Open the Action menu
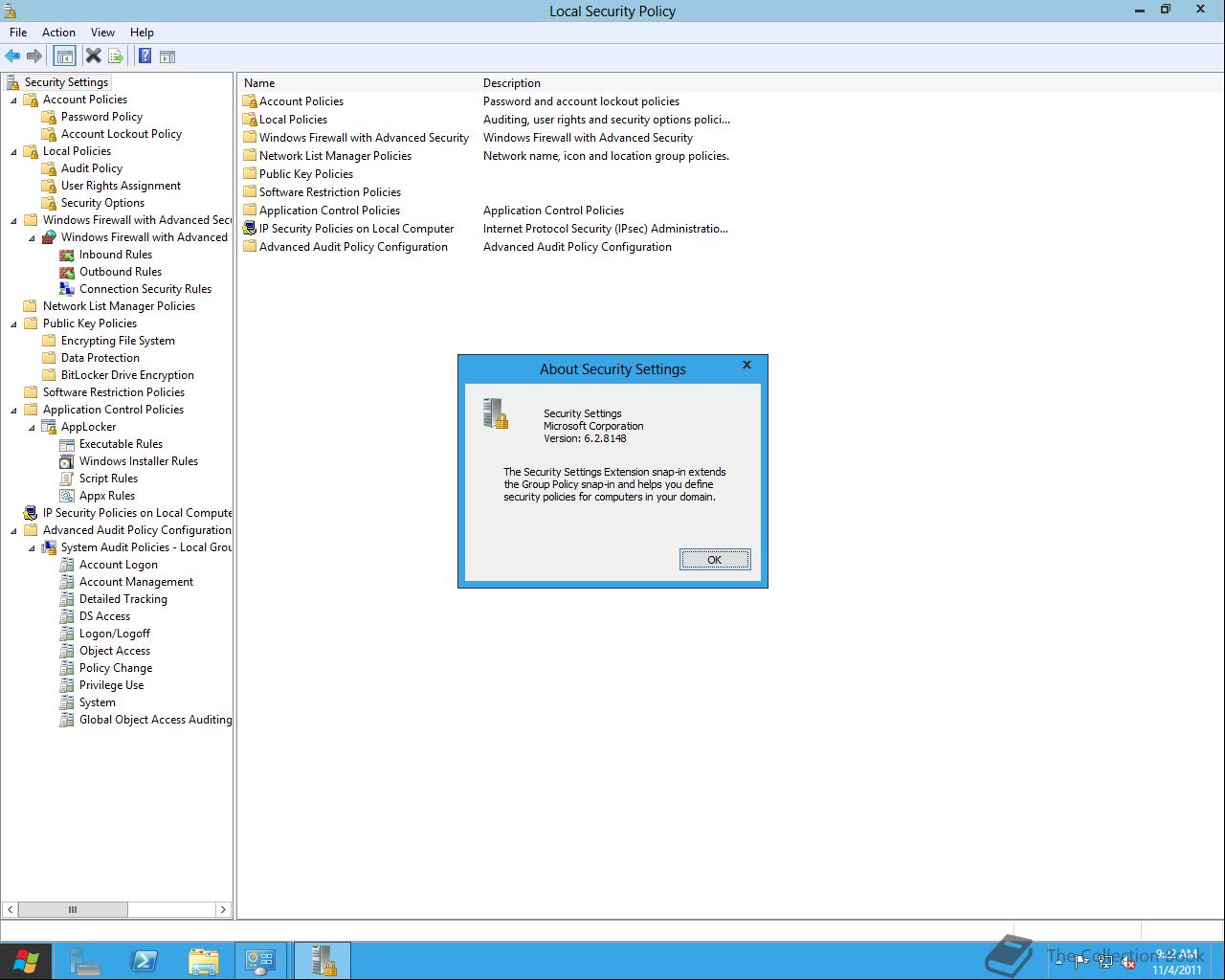This screenshot has height=980, width=1225. [58, 33]
